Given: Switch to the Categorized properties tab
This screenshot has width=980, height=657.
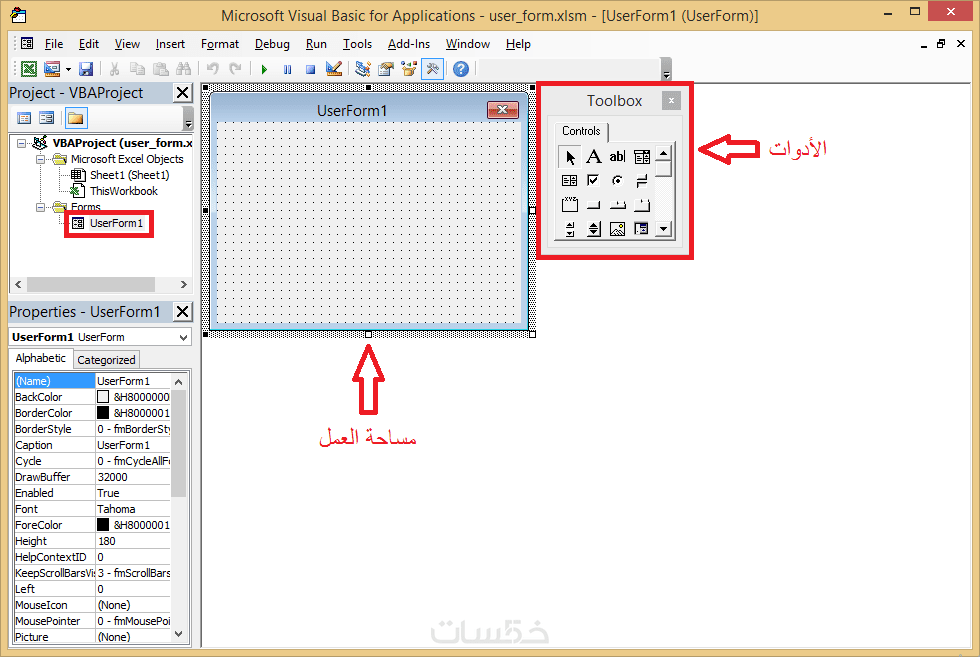Looking at the screenshot, I should [106, 360].
